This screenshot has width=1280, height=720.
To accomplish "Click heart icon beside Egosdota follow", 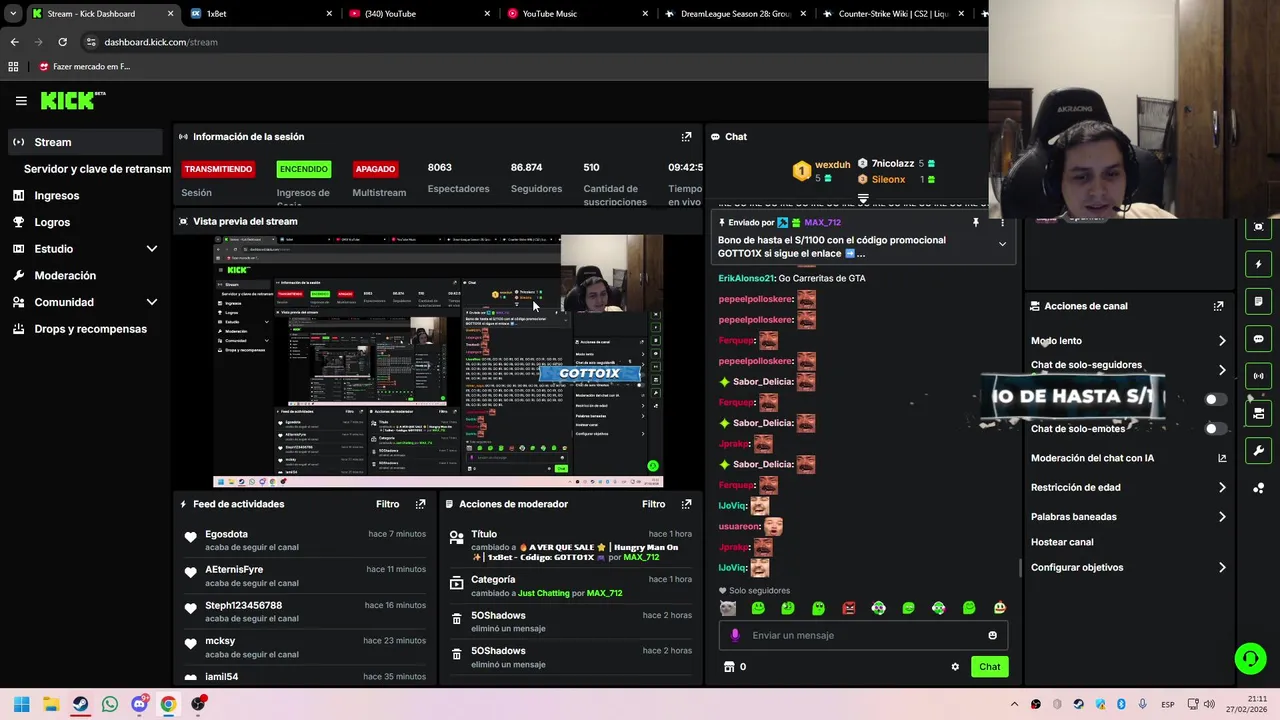I will [190, 538].
